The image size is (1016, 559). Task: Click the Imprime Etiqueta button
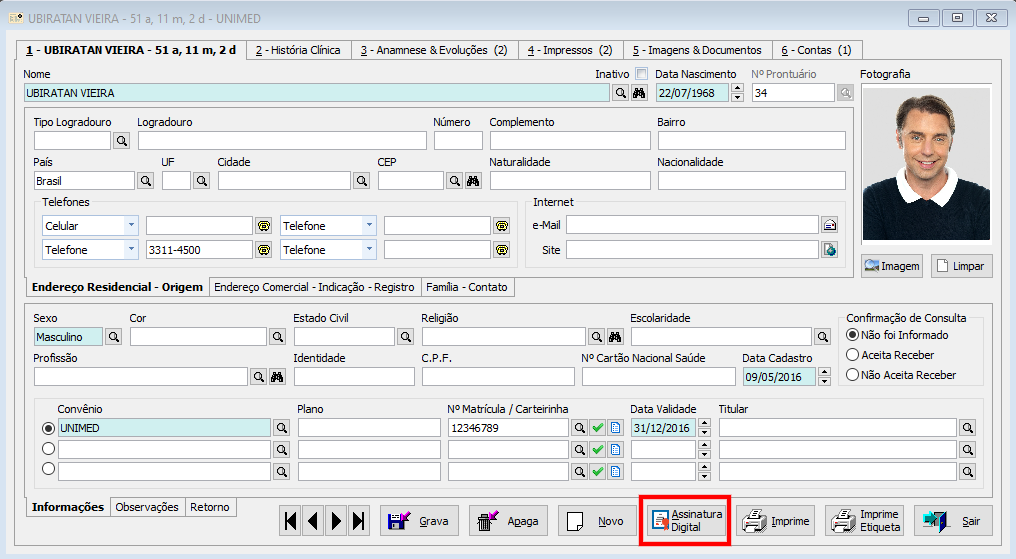(x=864, y=521)
